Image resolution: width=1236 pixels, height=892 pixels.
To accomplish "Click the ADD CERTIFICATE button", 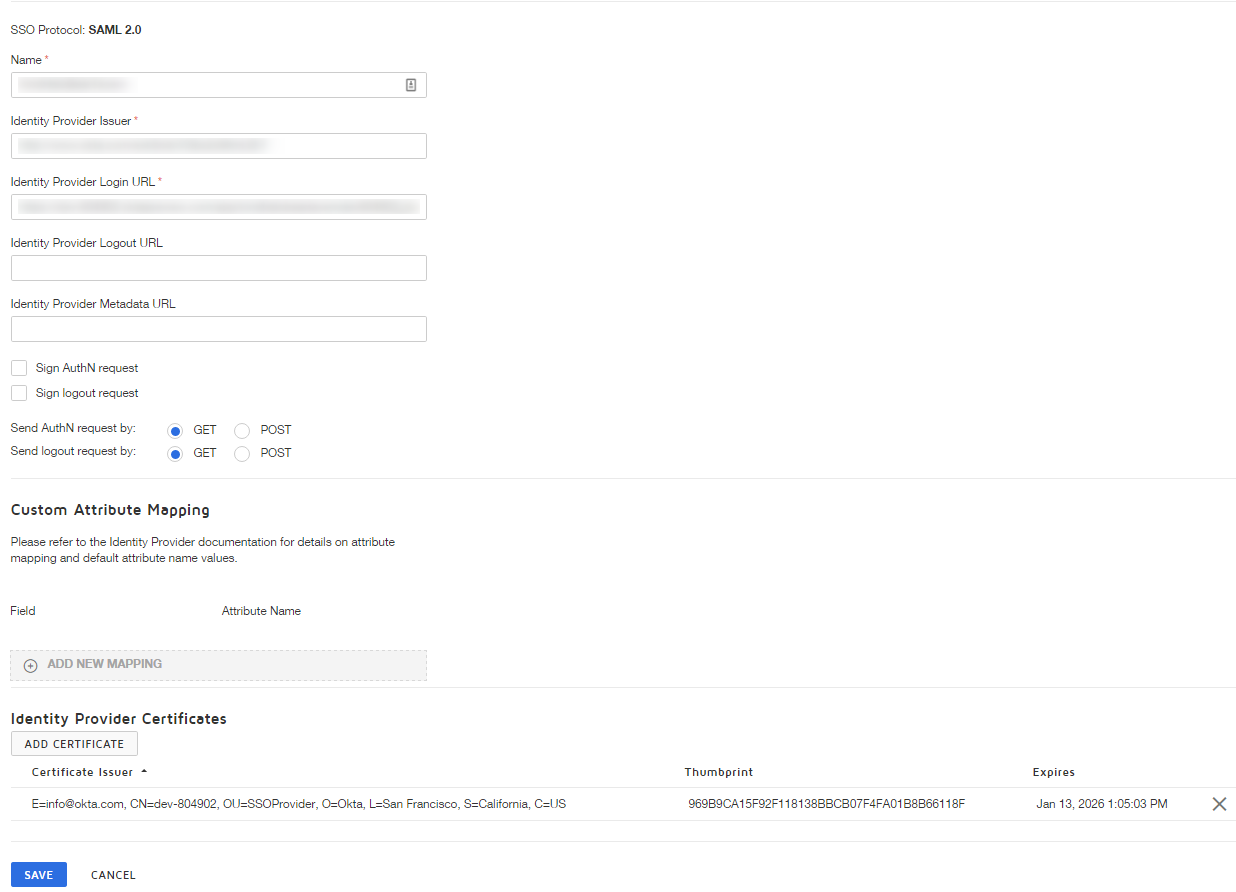I will (x=74, y=743).
